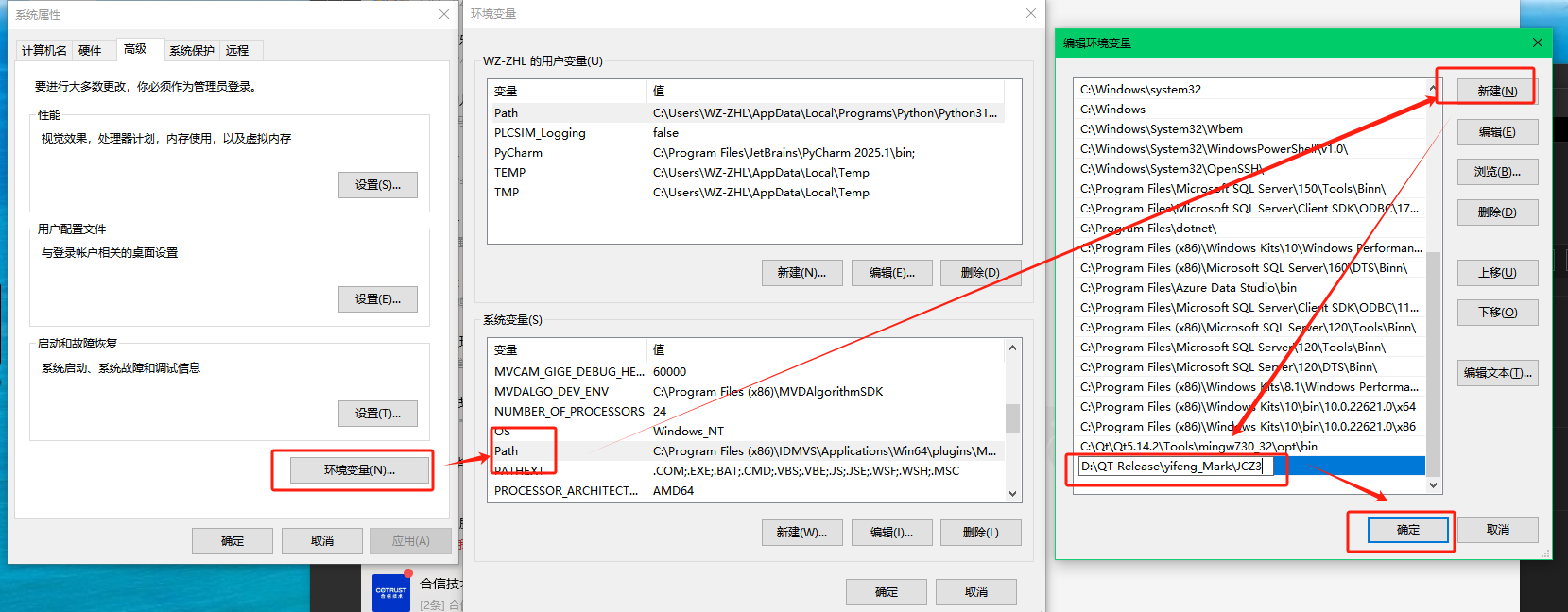Cancel 环境变量 window with 取消
This screenshot has width=1568, height=612.
point(976,592)
